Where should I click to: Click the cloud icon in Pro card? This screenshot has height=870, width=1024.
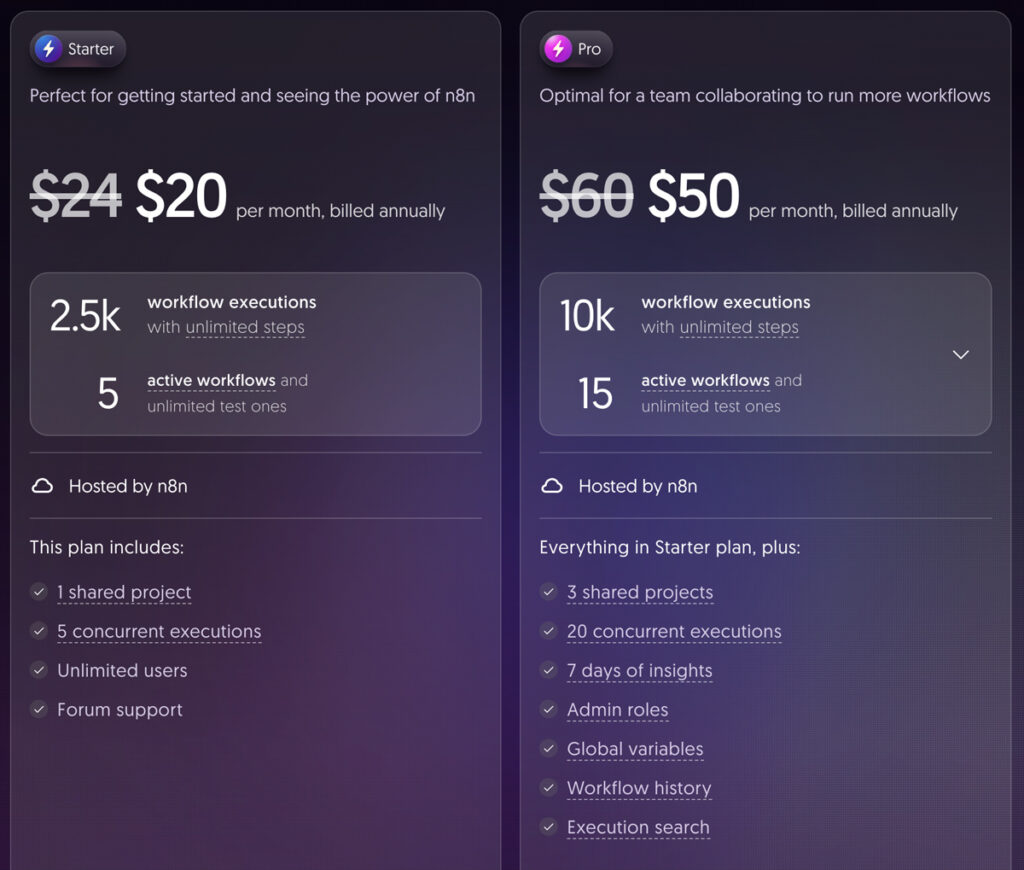[x=552, y=486]
